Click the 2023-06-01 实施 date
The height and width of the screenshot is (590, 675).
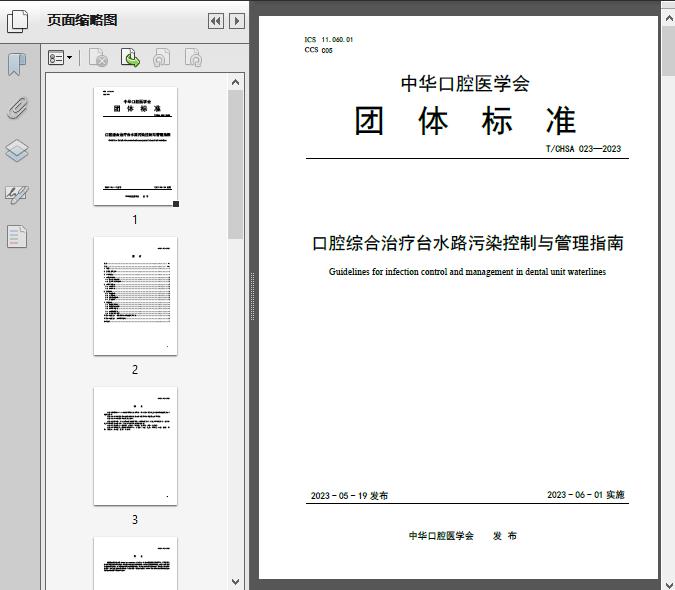pyautogui.click(x=585, y=495)
